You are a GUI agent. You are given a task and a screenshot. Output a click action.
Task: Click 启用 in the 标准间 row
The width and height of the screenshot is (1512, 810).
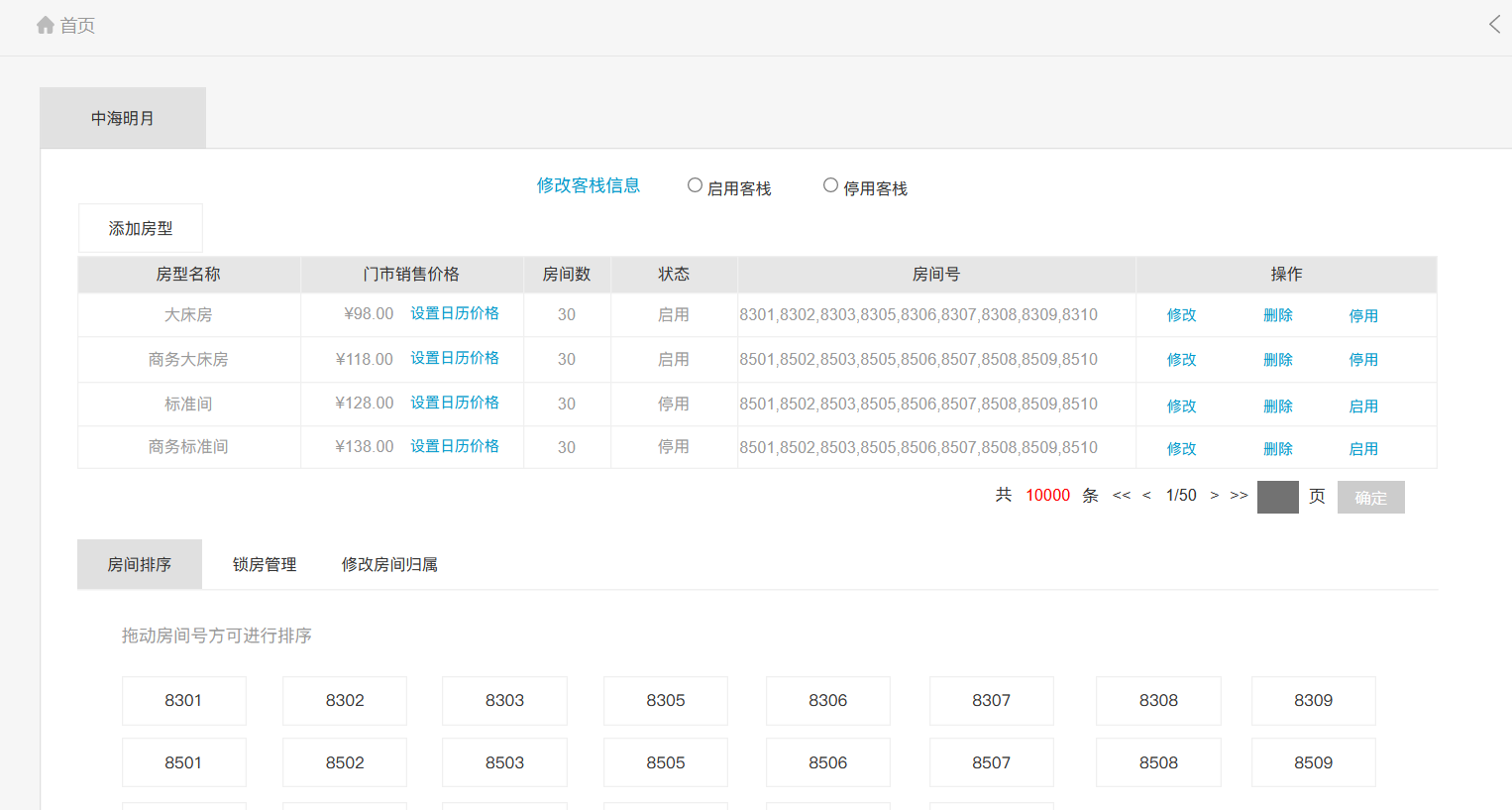1363,406
